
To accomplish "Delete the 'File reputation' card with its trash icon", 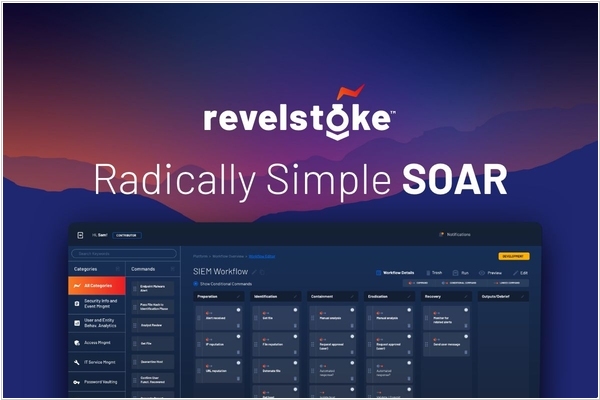I will [295, 352].
